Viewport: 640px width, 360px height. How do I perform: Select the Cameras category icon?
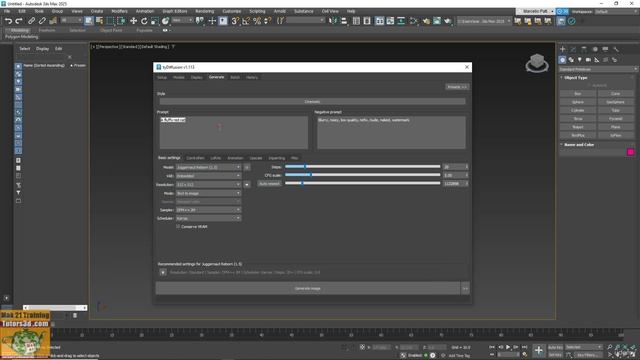pos(588,60)
